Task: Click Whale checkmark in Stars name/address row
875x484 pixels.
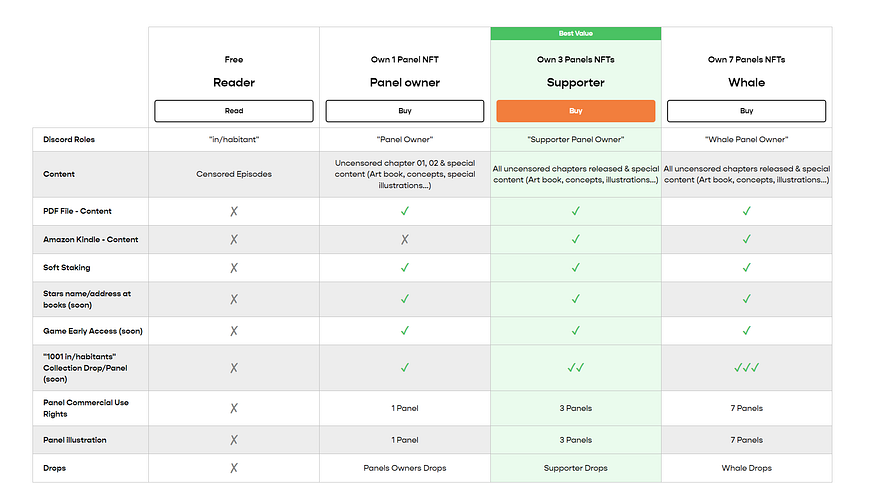Action: pos(746,299)
